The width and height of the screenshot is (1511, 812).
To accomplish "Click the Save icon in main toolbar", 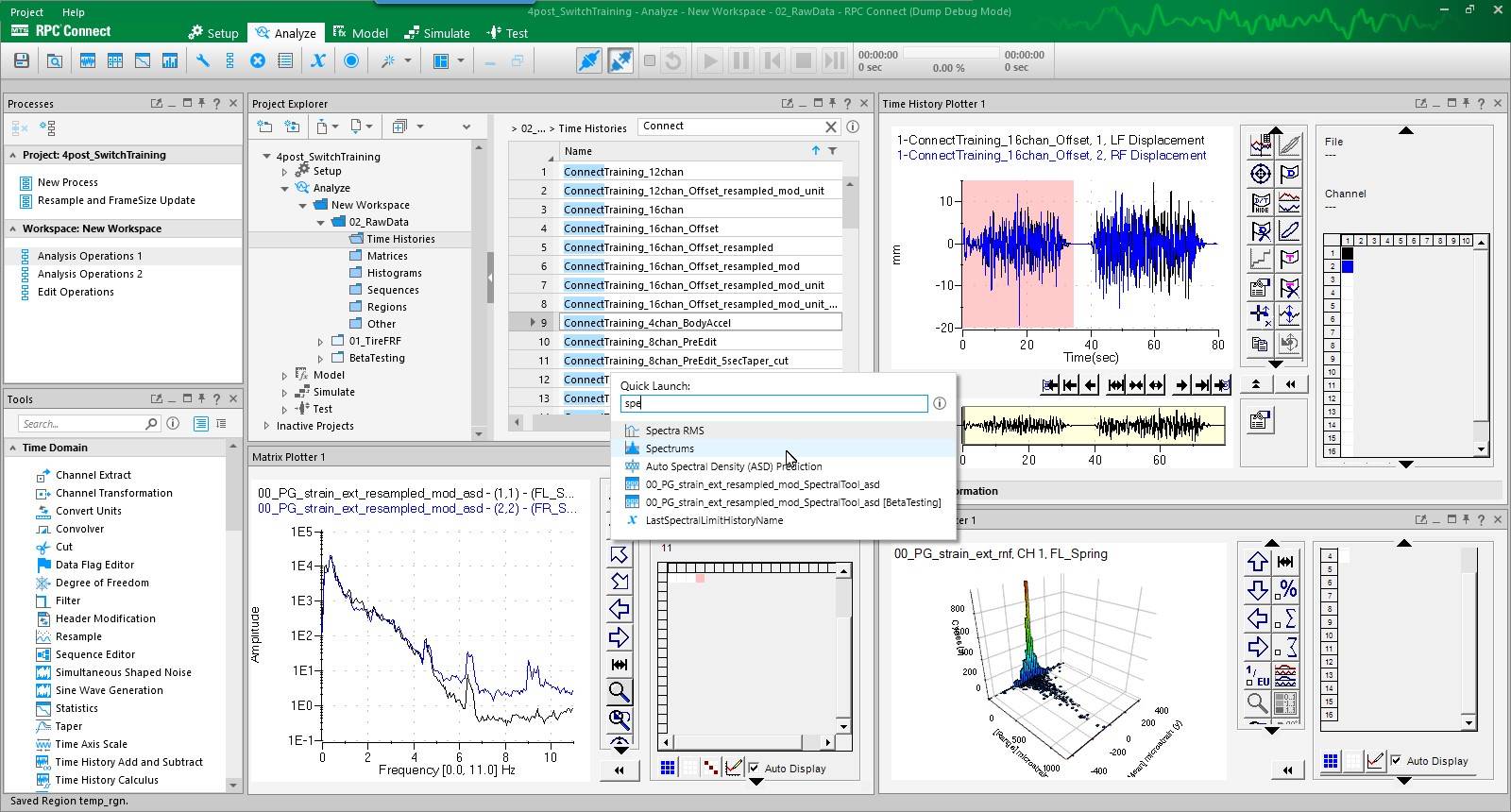I will 21,61.
